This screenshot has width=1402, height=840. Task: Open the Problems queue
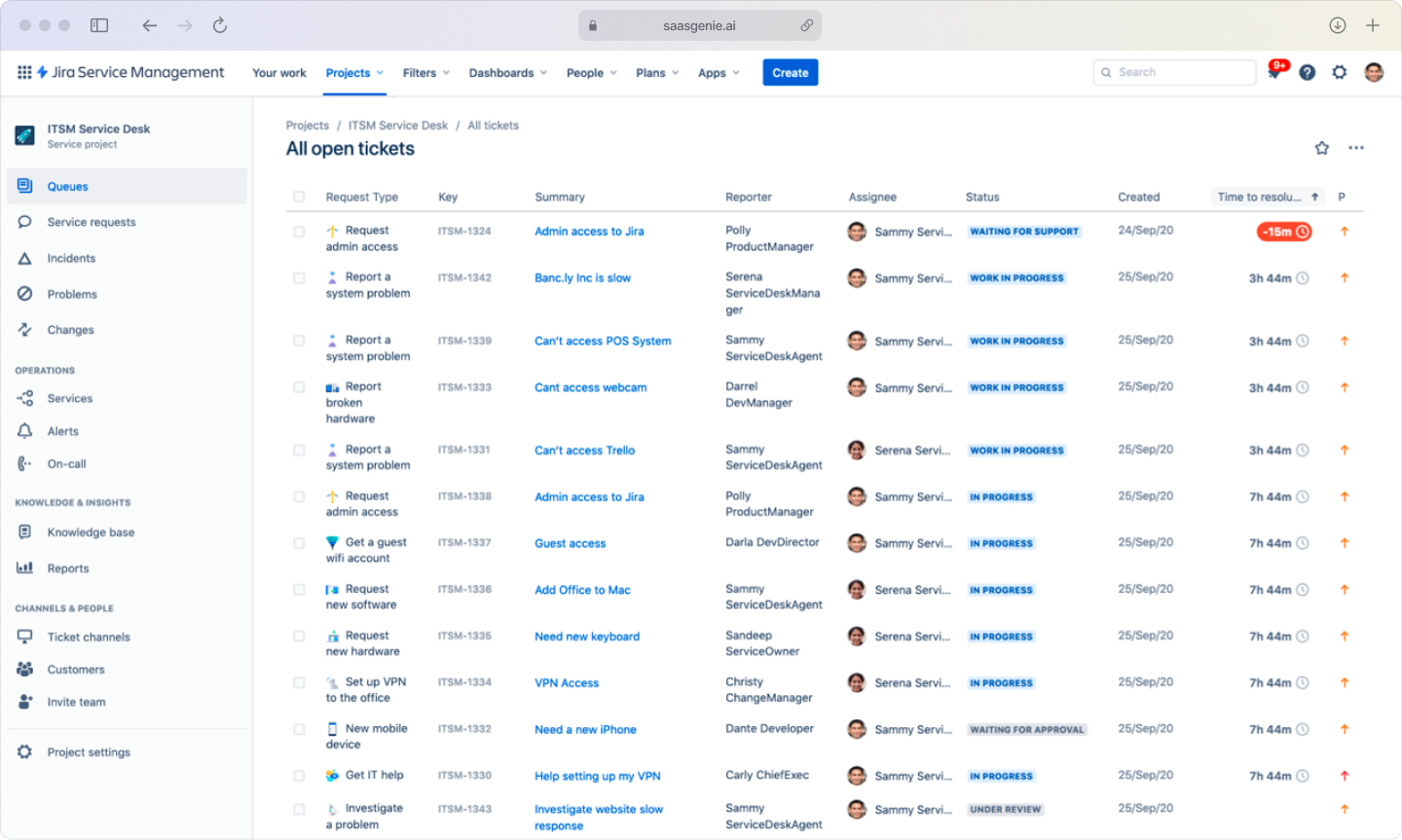click(x=70, y=293)
